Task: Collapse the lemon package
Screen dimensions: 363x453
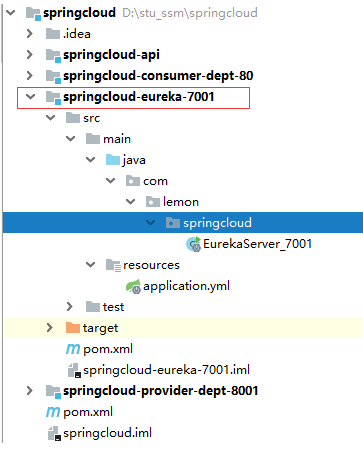Action: click(x=131, y=202)
